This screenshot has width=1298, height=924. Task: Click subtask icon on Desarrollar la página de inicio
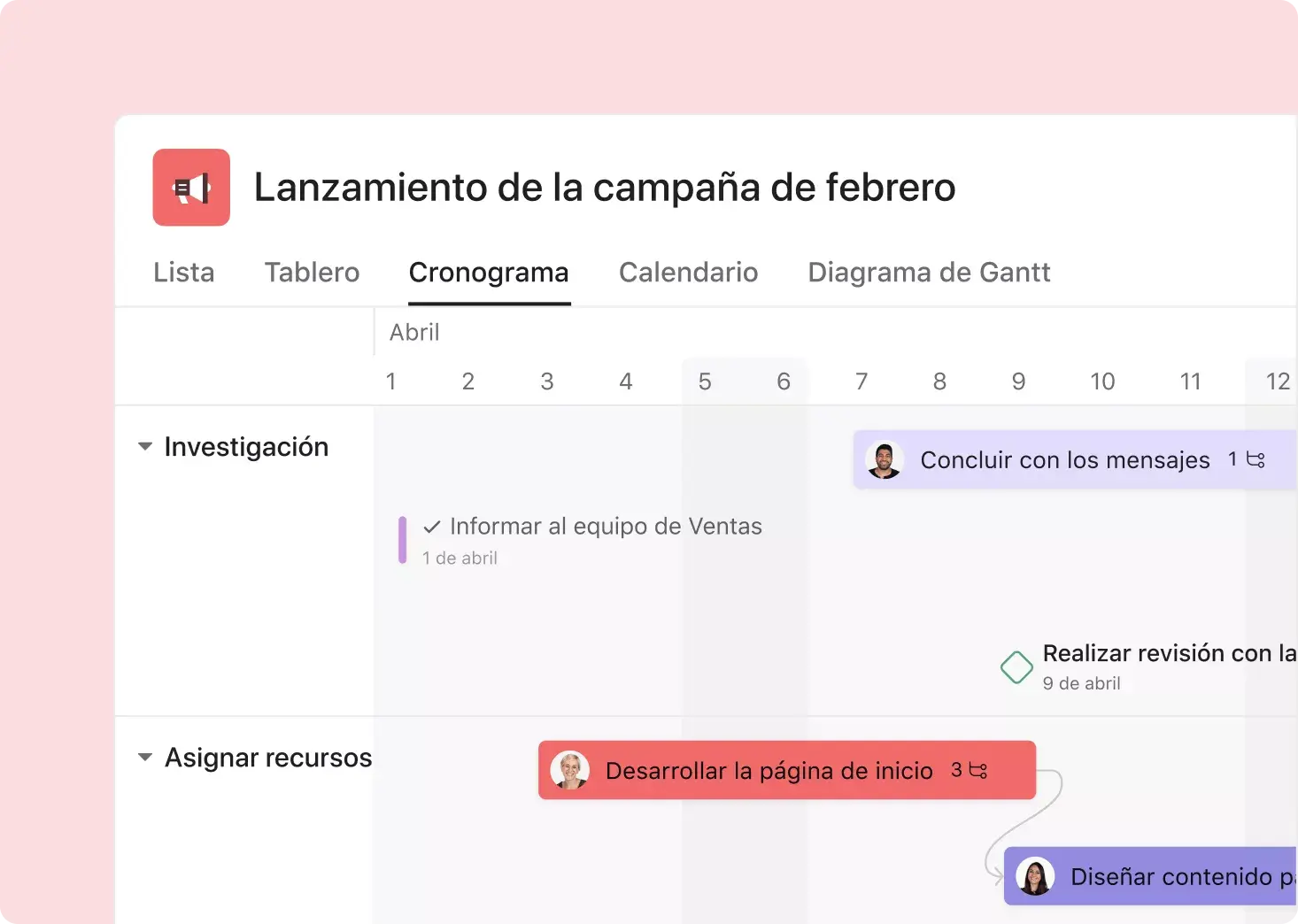[978, 770]
